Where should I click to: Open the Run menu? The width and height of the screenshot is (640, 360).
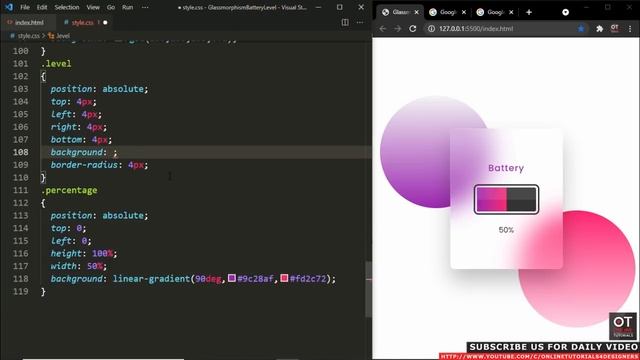pyautogui.click(x=127, y=7)
